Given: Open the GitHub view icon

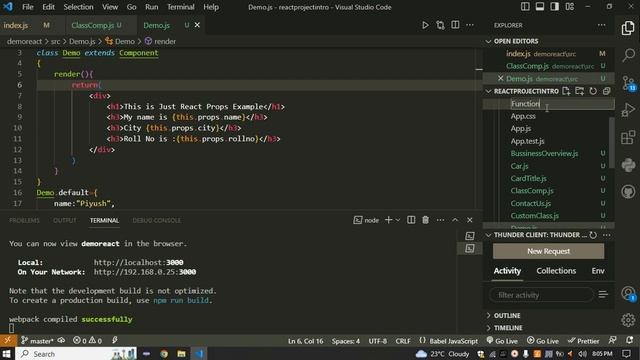Looking at the screenshot, I should click(628, 192).
